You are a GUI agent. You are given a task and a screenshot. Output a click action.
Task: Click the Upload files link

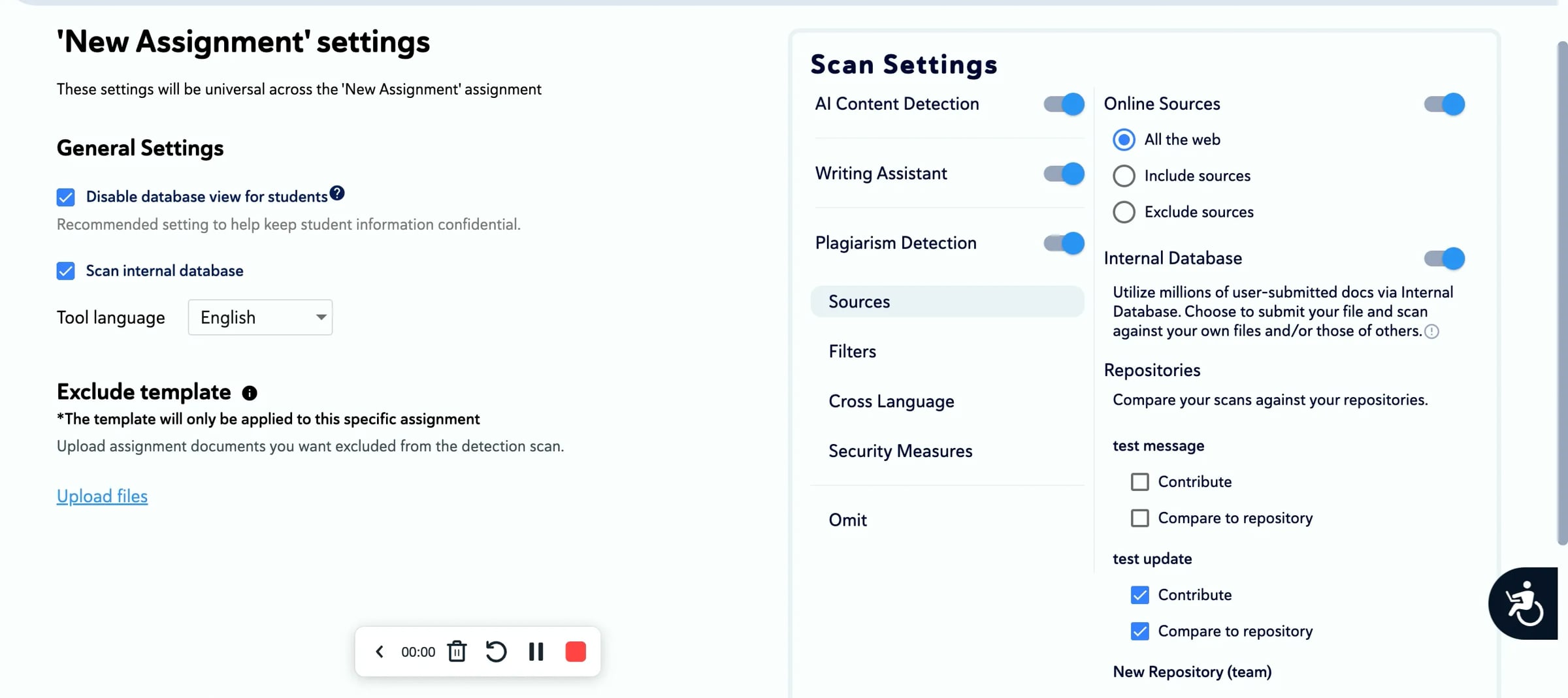102,496
